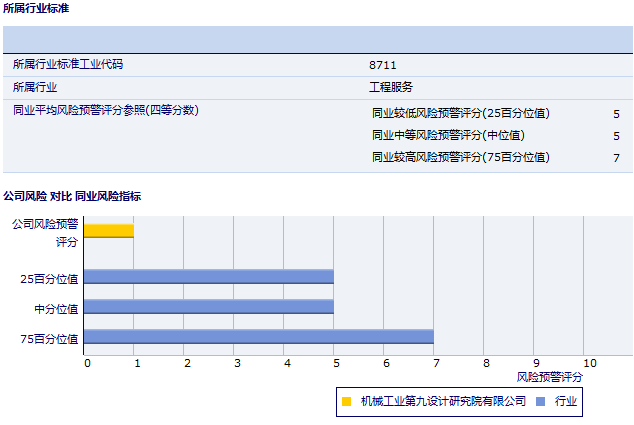
Task: Click the 75百分位值 axis label
Action: pos(49,339)
